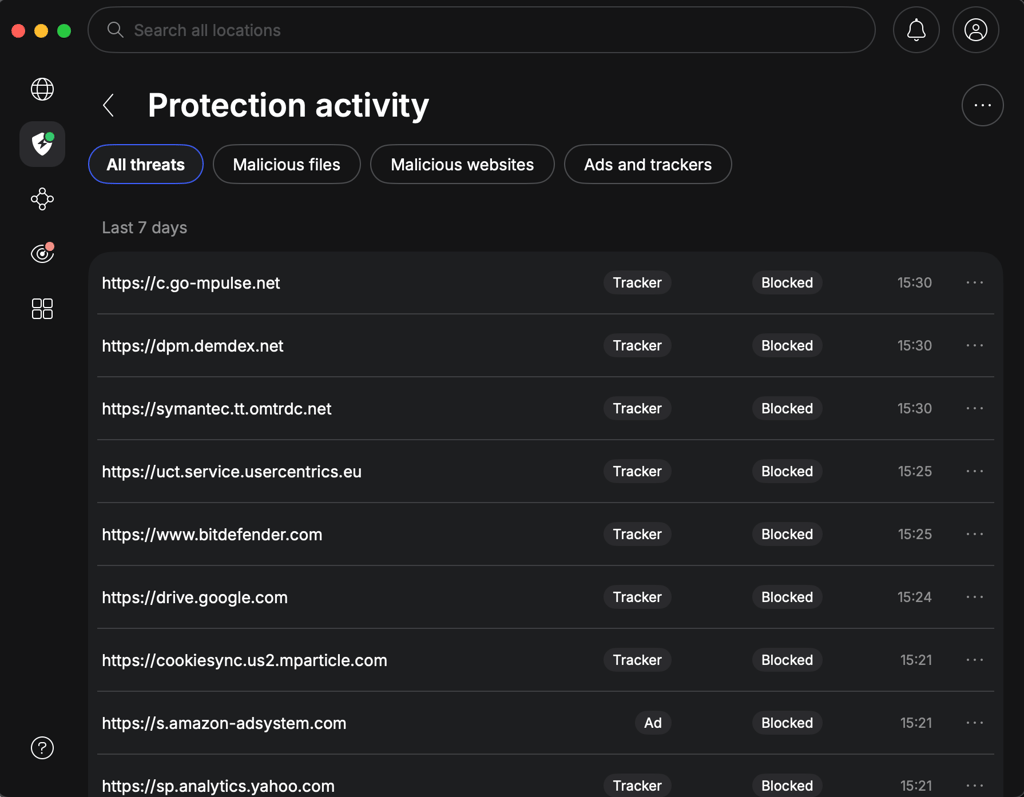Open options for sp.analytics.yahoo.com row
This screenshot has height=797, width=1024.
[974, 785]
